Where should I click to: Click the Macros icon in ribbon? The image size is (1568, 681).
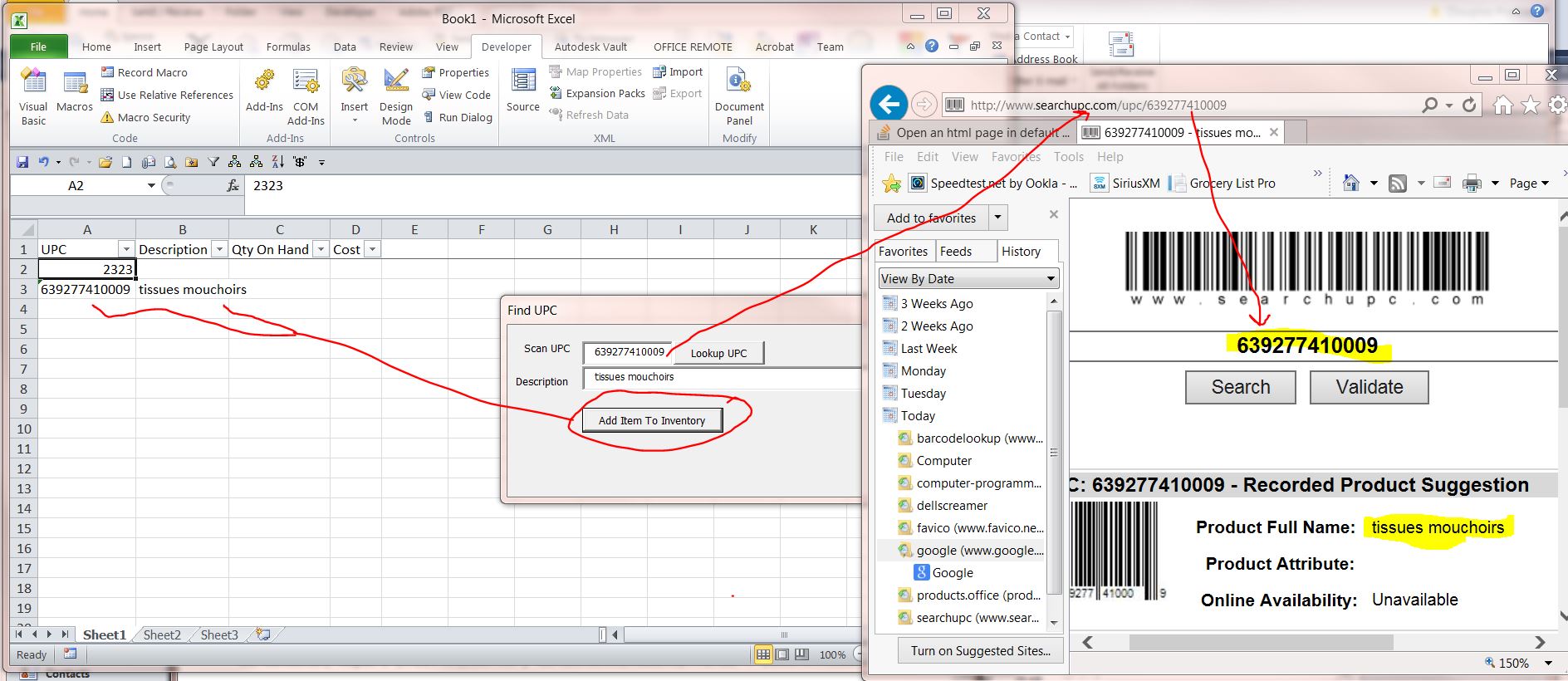click(x=75, y=91)
